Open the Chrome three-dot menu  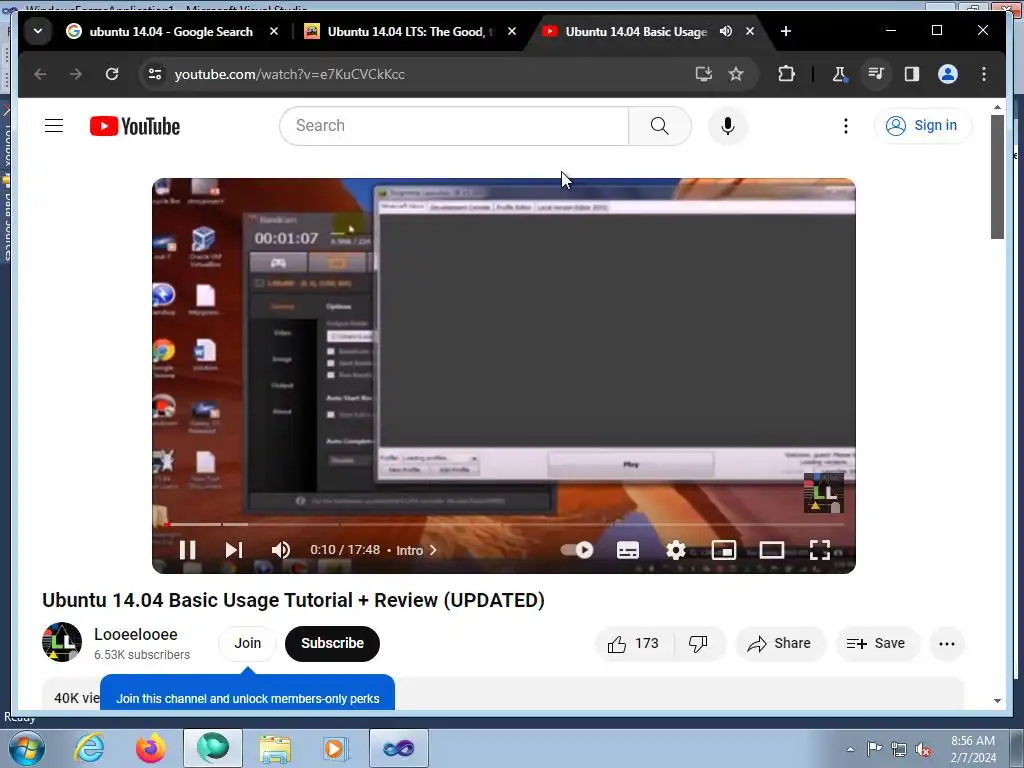click(x=984, y=74)
